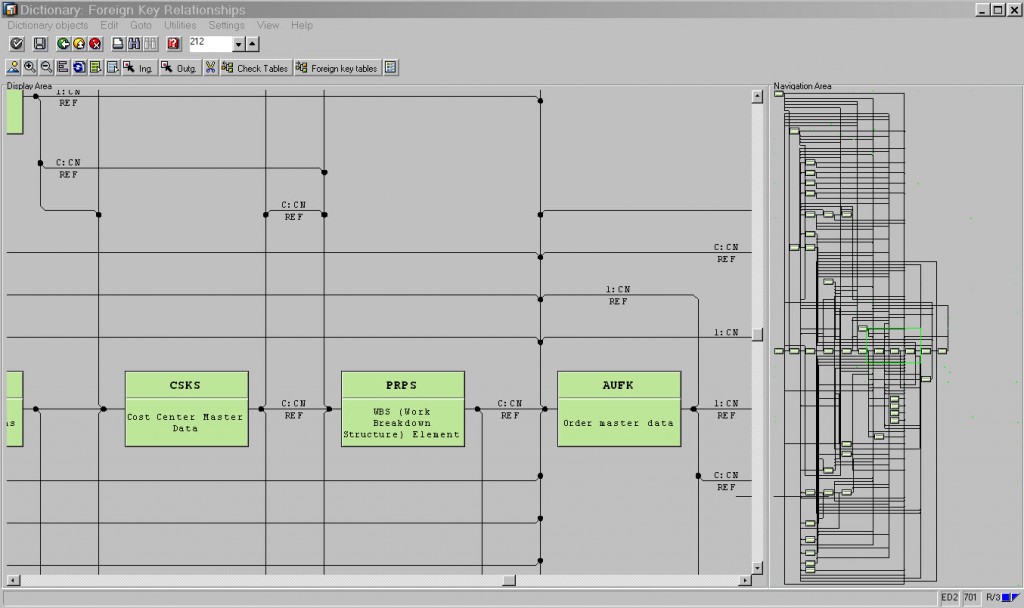
Task: Click the Check Tables button
Action: (255, 68)
